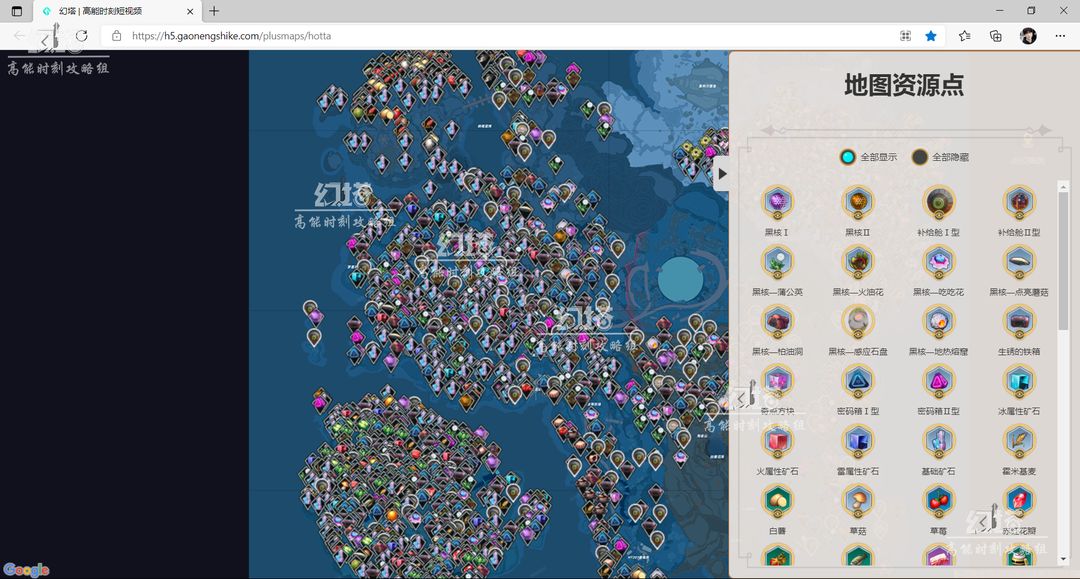Click the QR code icon in address bar
The image size is (1080, 579).
[x=905, y=36]
